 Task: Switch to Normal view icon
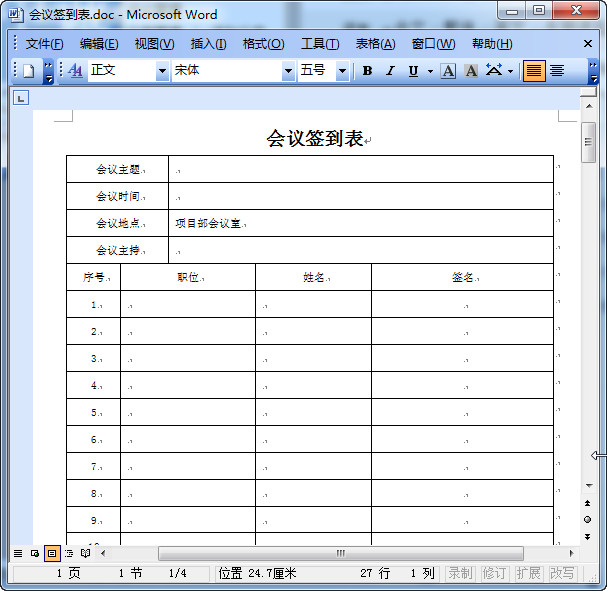pyautogui.click(x=18, y=553)
